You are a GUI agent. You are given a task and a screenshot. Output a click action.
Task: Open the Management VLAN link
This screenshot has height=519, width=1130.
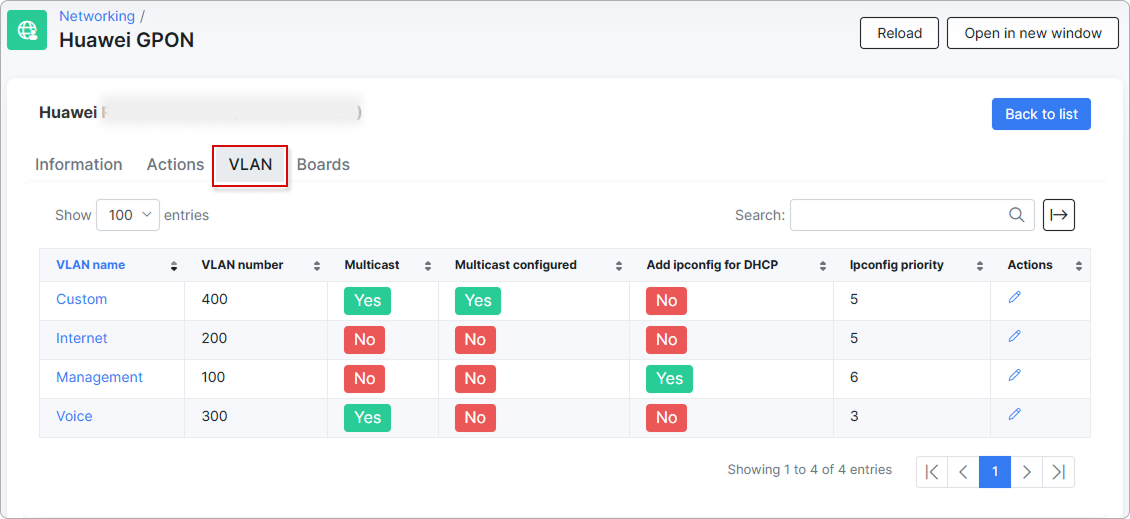click(x=99, y=377)
